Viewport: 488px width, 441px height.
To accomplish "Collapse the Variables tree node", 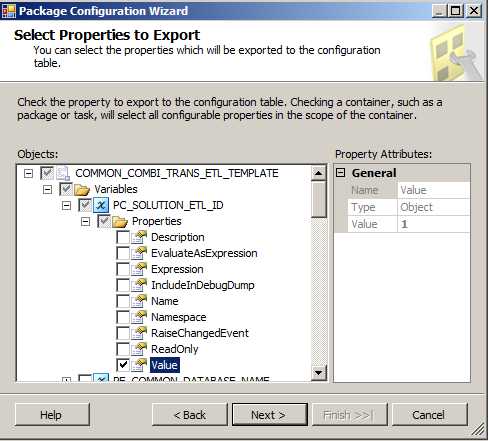I will (x=47, y=189).
